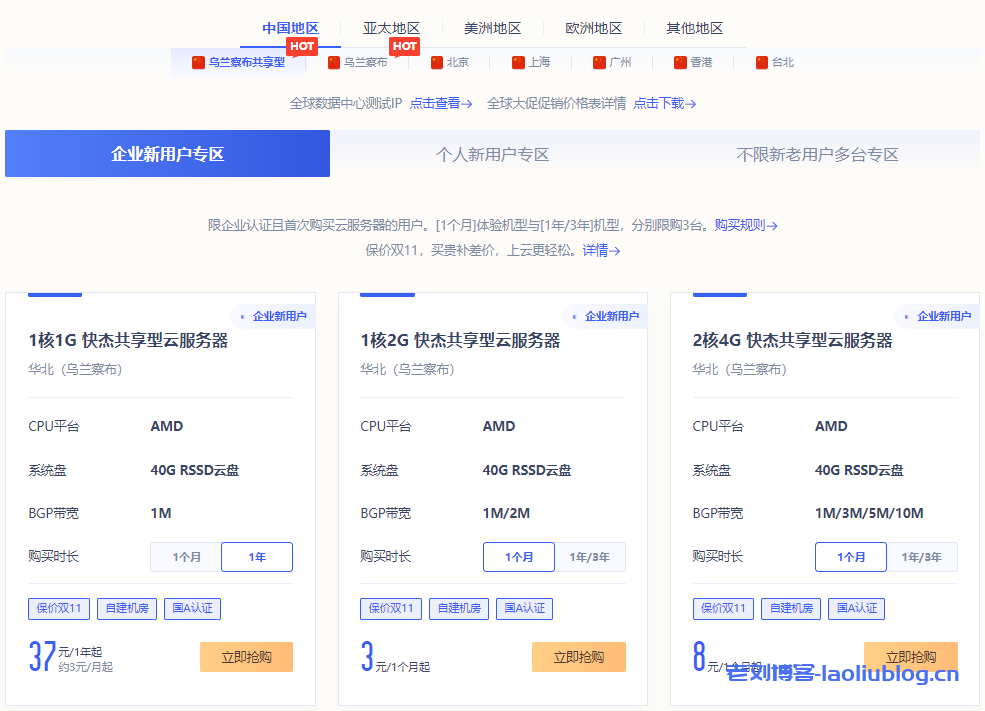This screenshot has width=985, height=711.
Task: Open 点击查看 test IP link
Action: [440, 103]
